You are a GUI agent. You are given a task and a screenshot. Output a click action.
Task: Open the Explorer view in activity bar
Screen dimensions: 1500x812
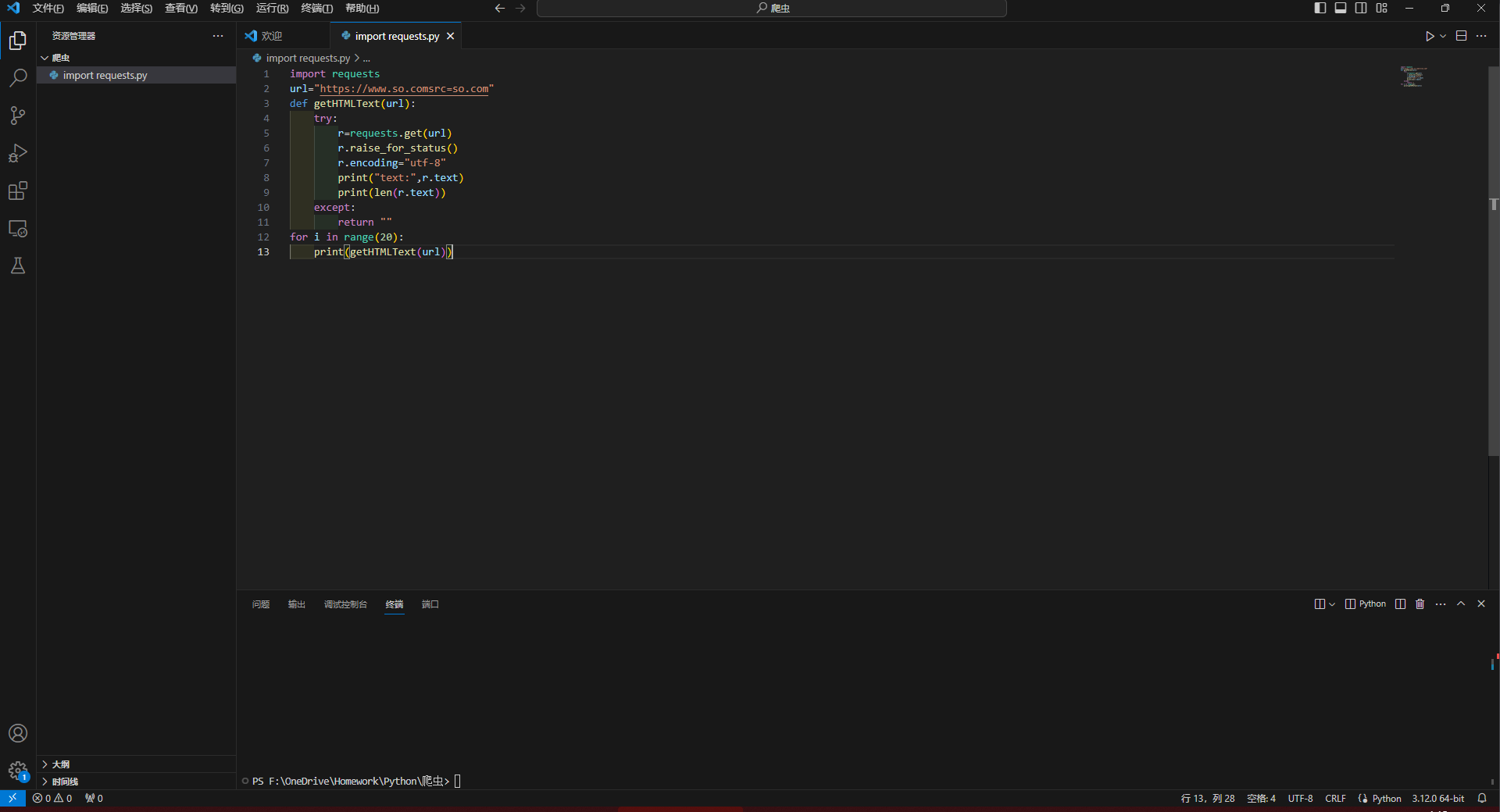[x=18, y=40]
